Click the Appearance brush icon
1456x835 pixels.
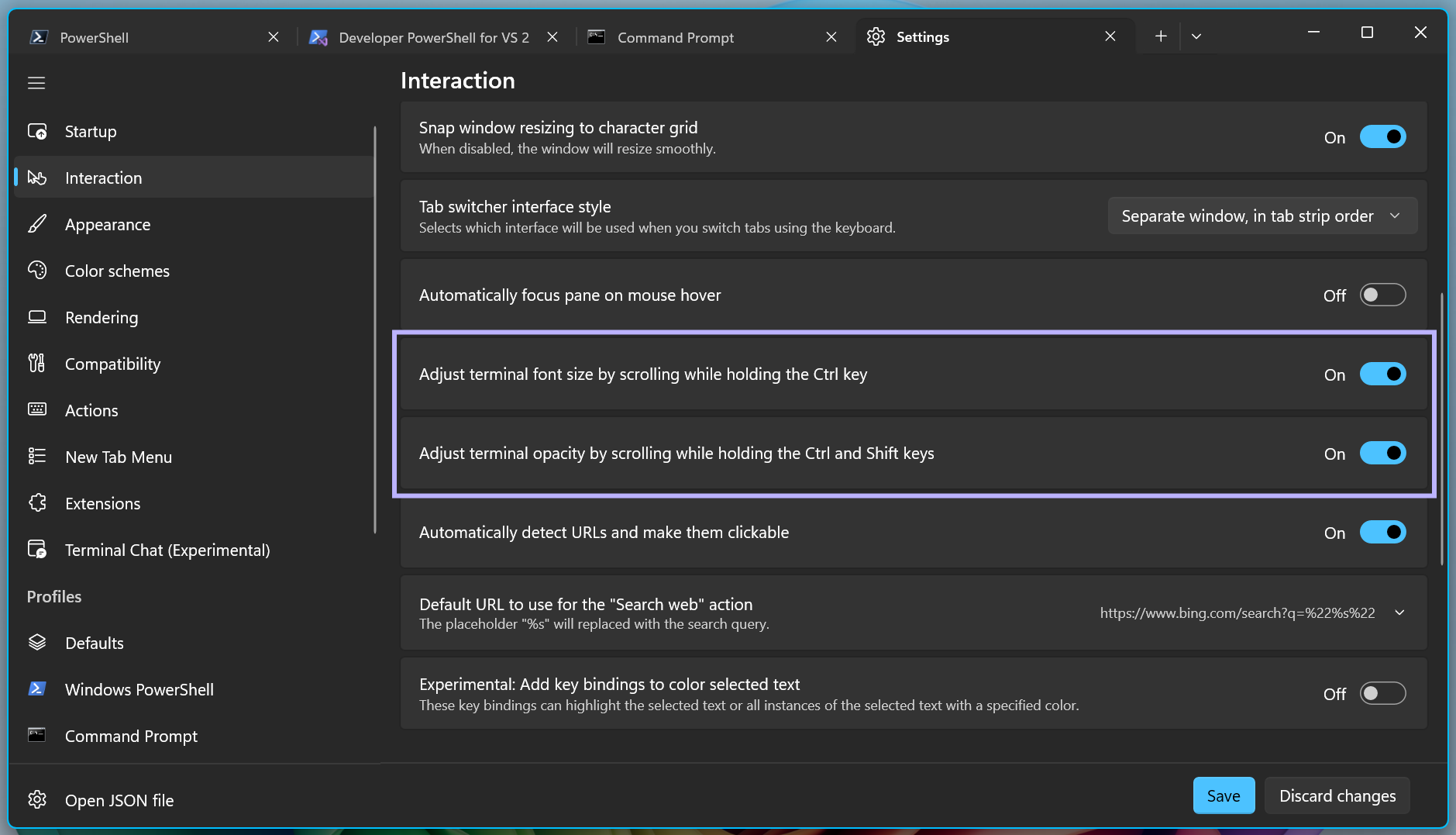37,224
